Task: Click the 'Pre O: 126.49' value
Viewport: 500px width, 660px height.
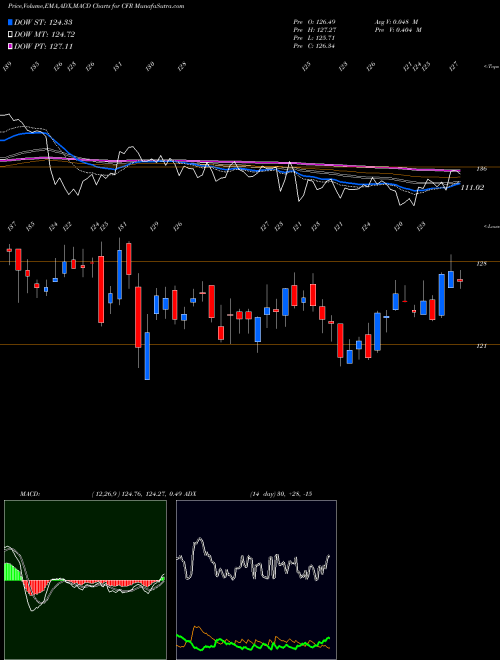Action: point(314,22)
